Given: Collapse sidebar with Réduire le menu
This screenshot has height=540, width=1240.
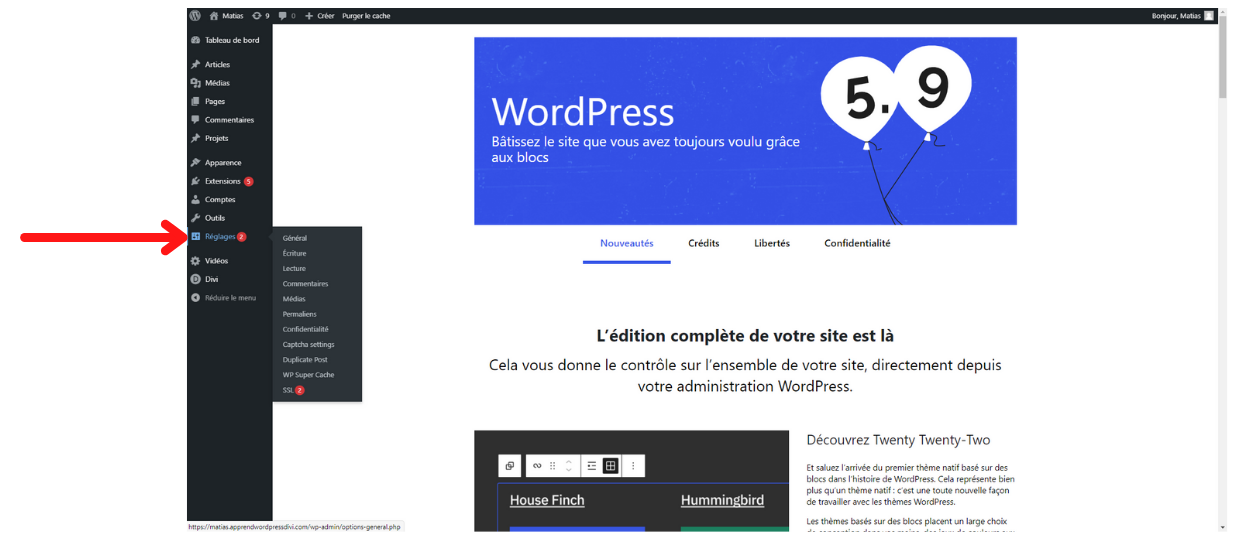Looking at the screenshot, I should tap(230, 297).
